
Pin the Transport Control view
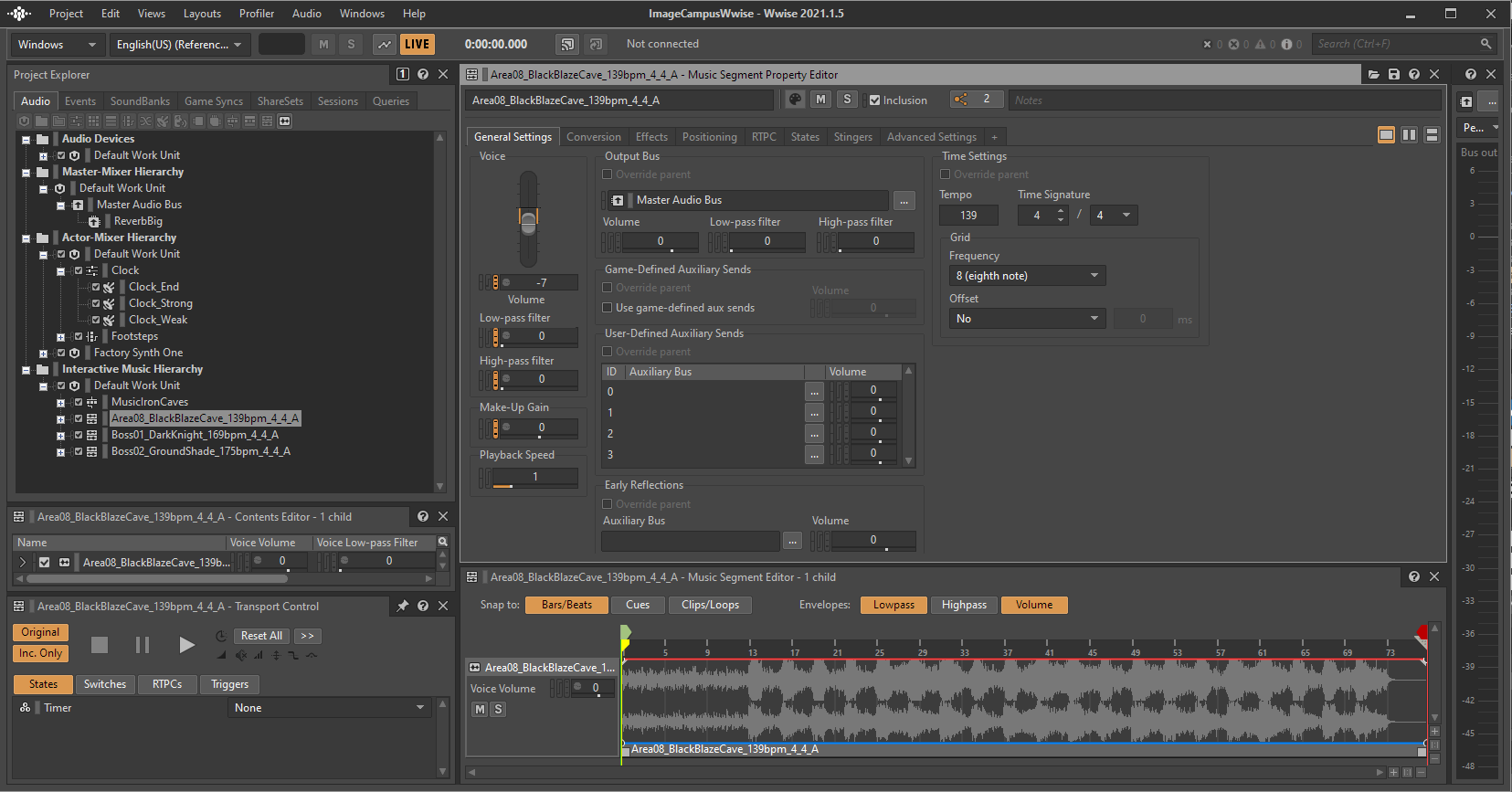coord(403,606)
